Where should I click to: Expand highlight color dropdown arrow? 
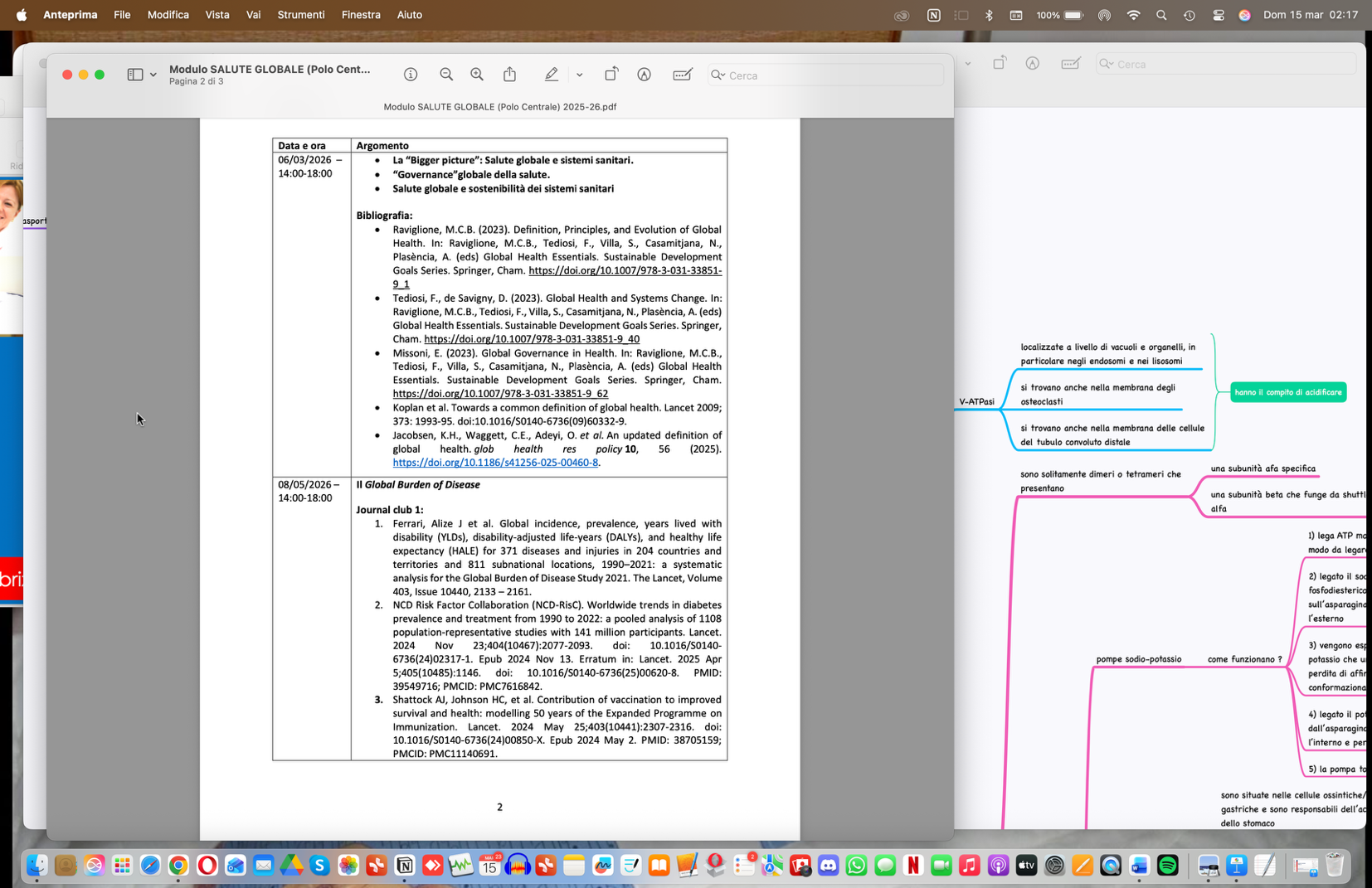[579, 75]
